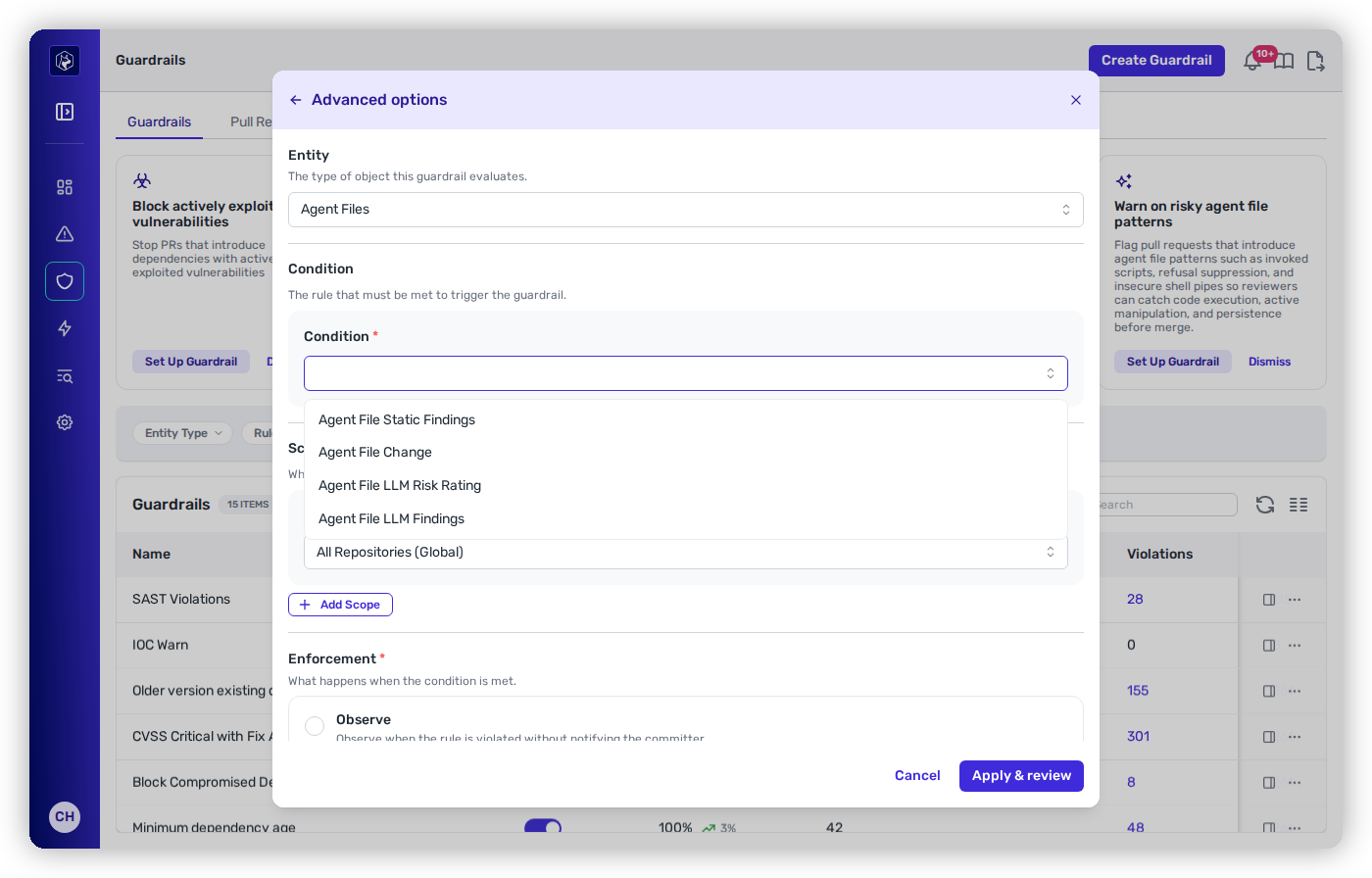This screenshot has width=1372, height=878.
Task: Close the Advanced options dialog
Action: click(x=1076, y=100)
